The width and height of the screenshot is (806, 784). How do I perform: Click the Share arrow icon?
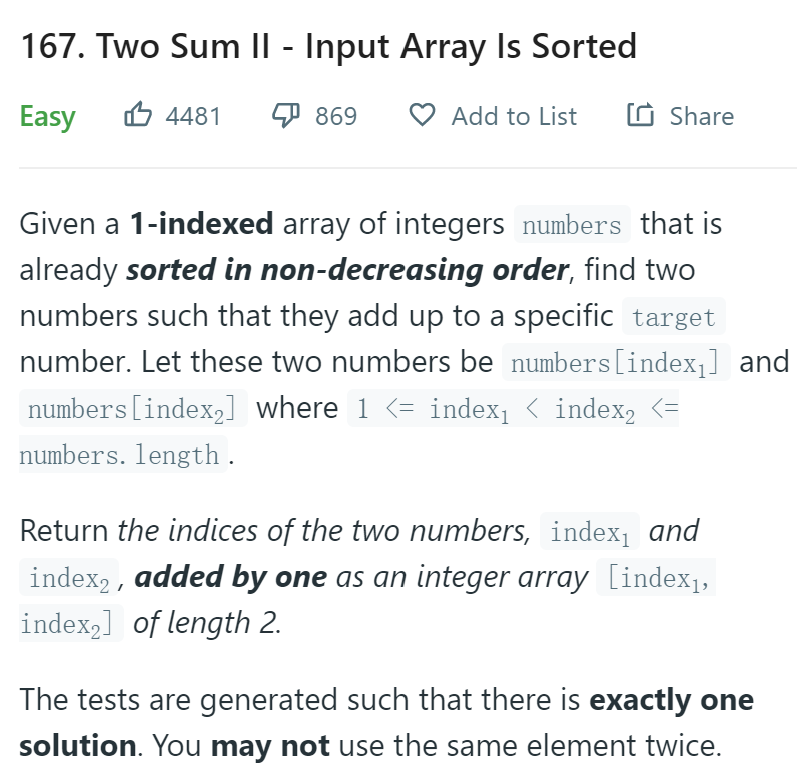click(640, 114)
